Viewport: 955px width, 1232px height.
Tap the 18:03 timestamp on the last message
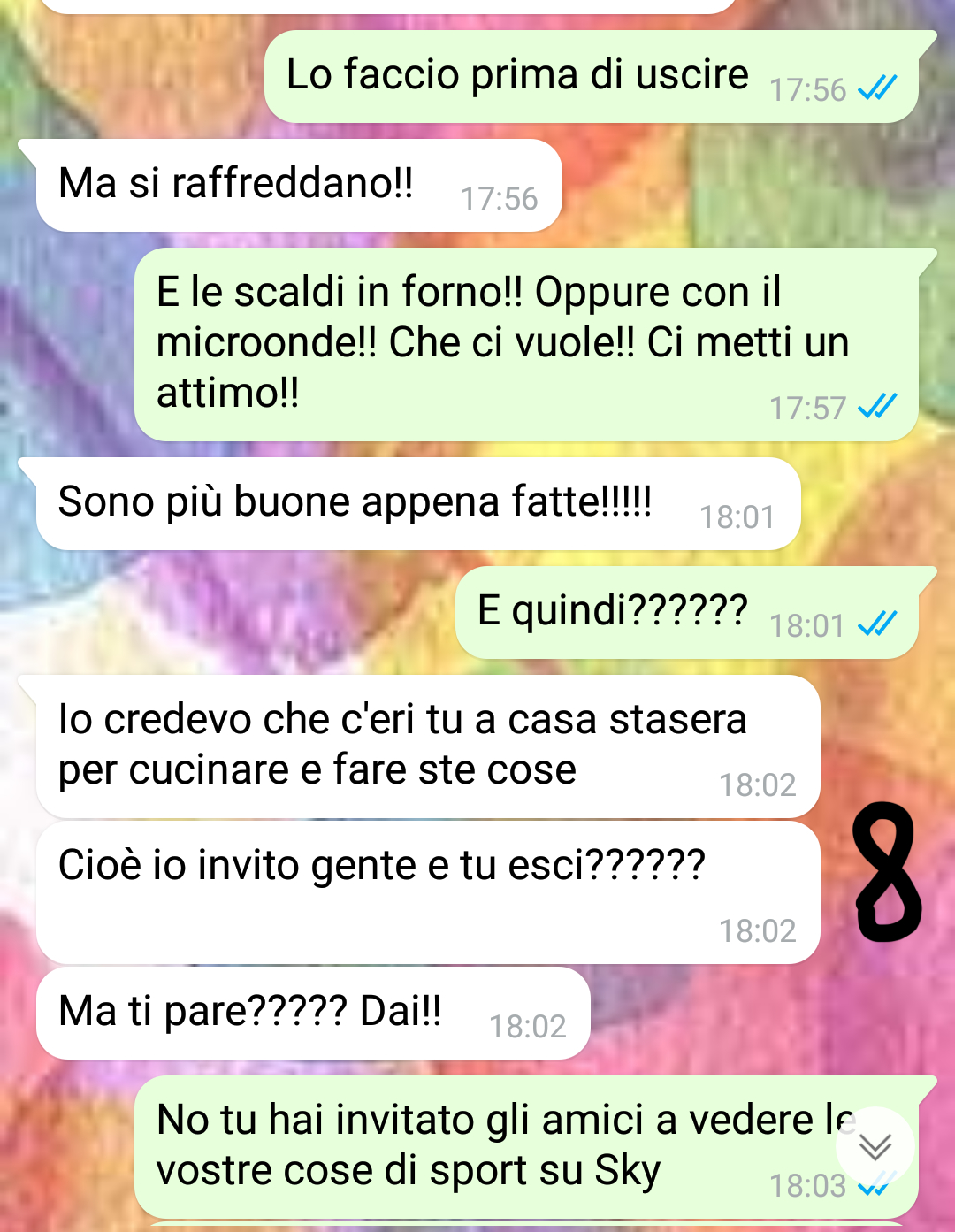click(808, 1186)
